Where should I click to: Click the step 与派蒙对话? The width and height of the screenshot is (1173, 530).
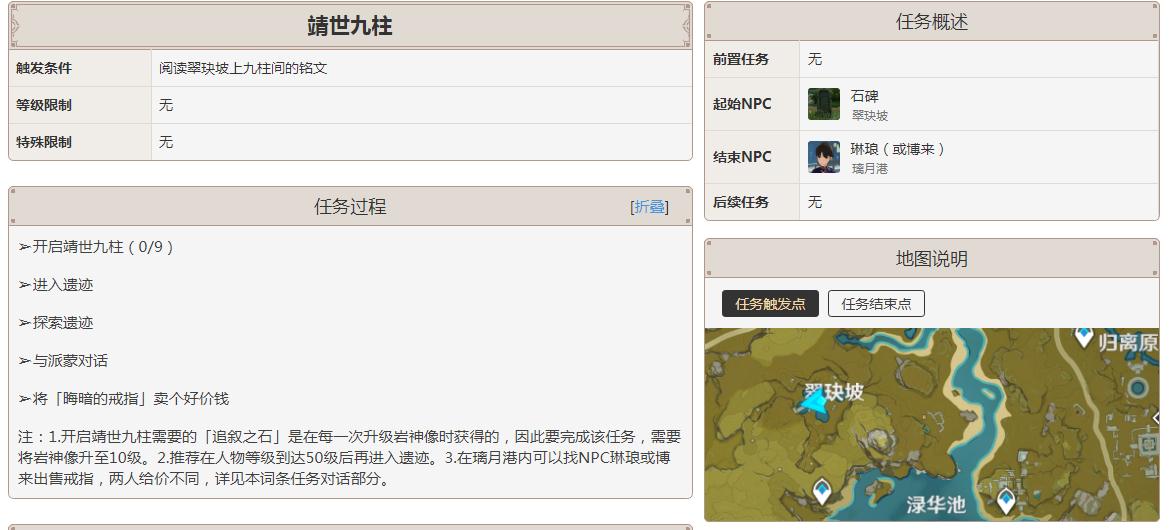click(64, 361)
